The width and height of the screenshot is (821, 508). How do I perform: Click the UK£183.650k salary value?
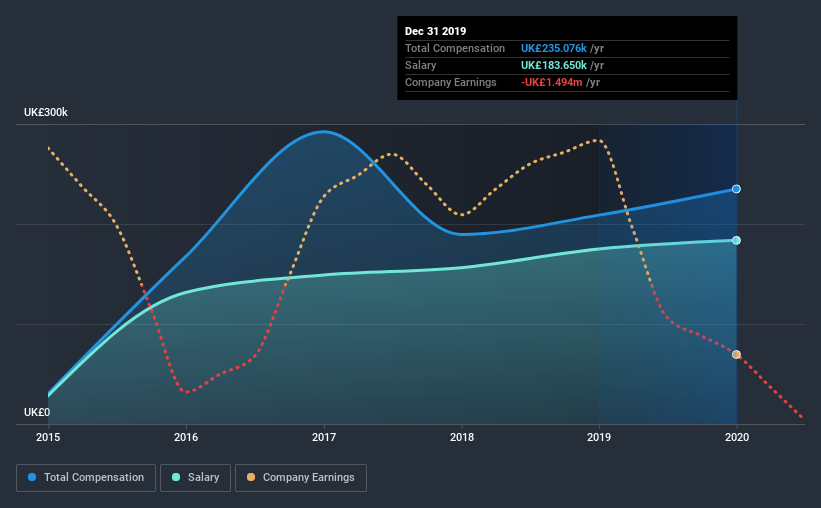pos(553,65)
